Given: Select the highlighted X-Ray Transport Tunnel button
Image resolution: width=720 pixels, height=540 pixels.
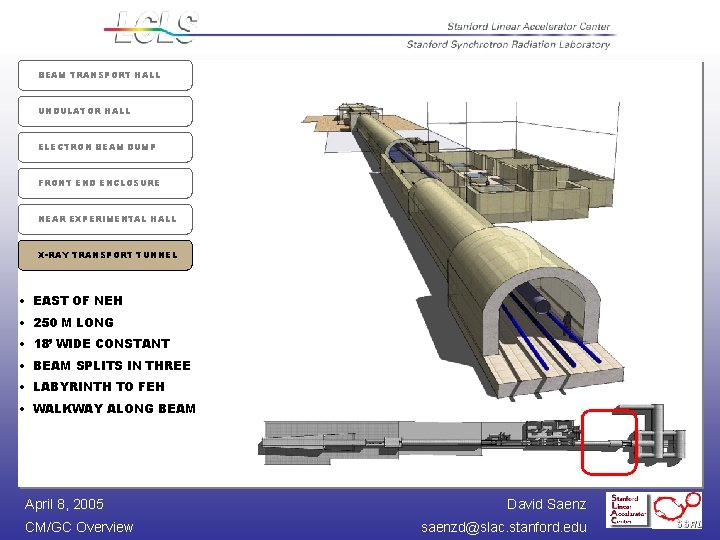Looking at the screenshot, I should 105,255.
